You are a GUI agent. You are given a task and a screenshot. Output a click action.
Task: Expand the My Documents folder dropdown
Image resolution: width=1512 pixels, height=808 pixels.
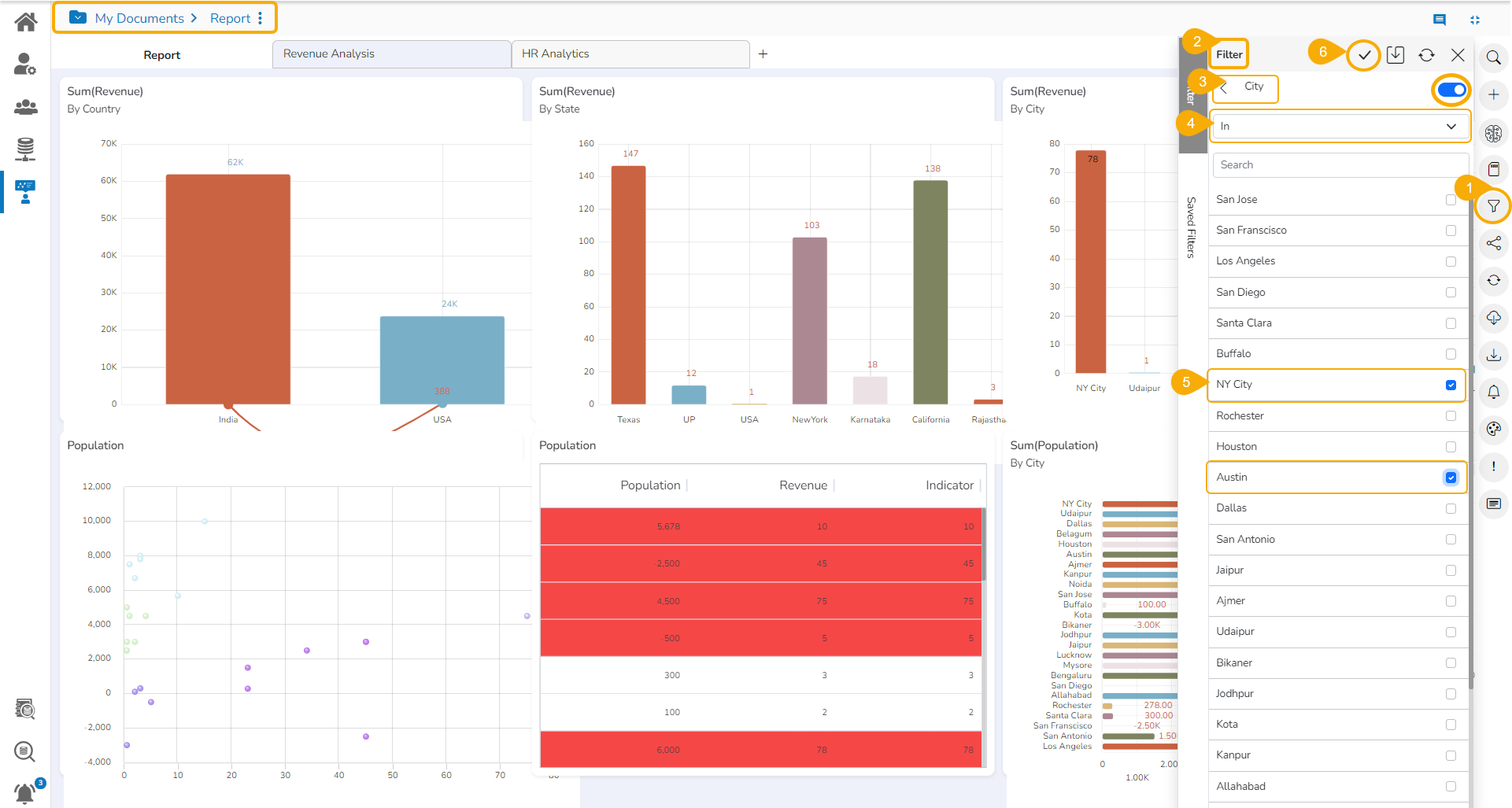click(x=78, y=17)
